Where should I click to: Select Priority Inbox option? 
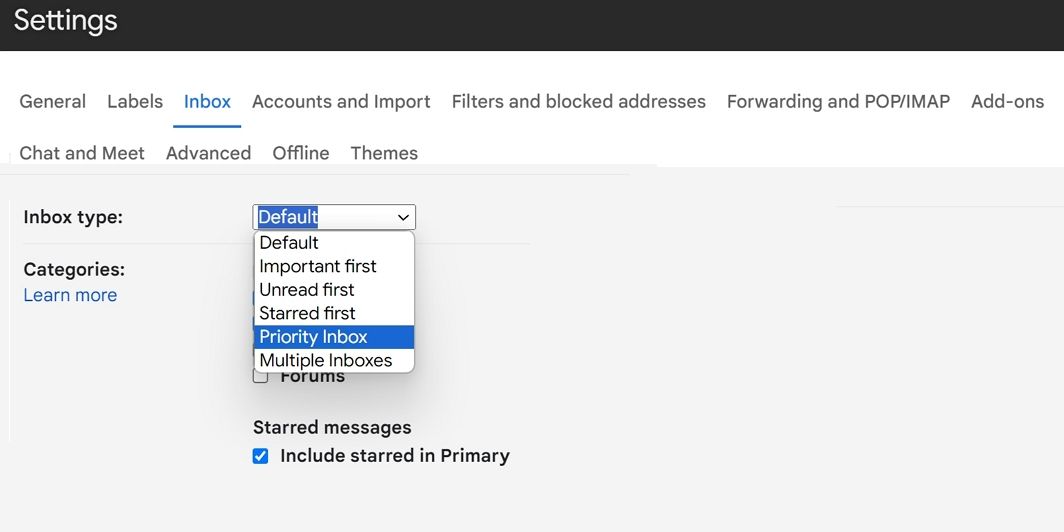click(x=313, y=337)
